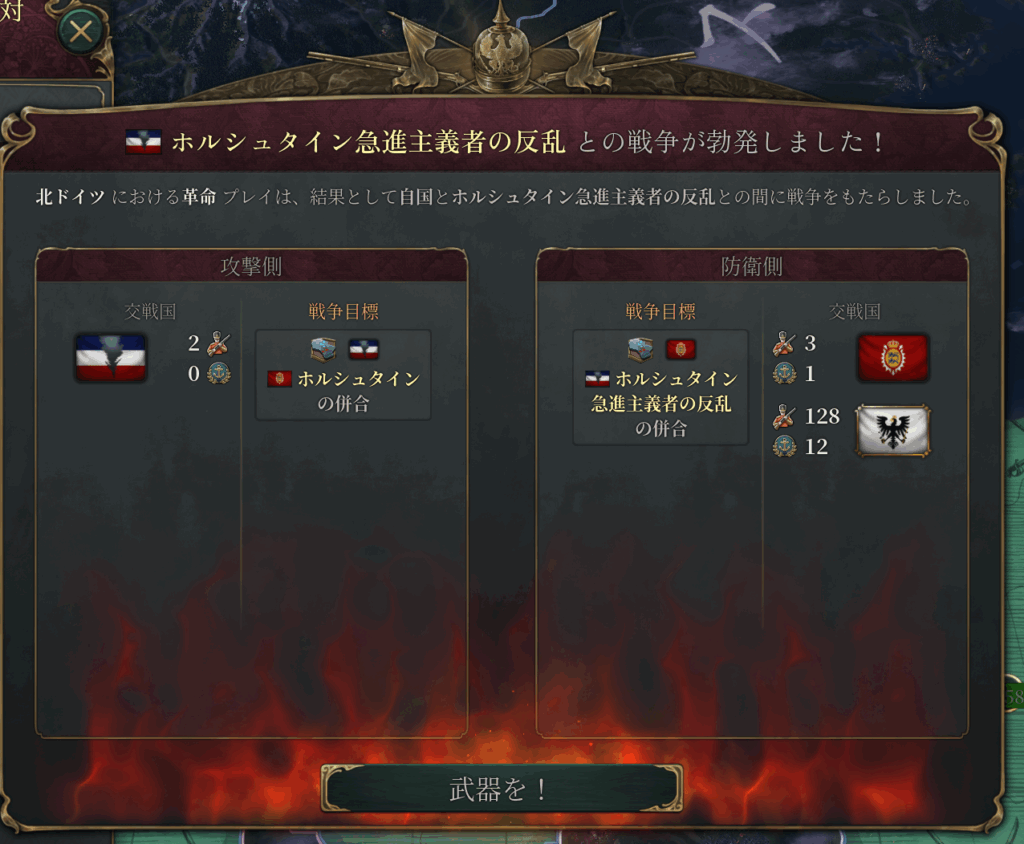Click the ホルシュタイン急進主義者の反乱 title name
Screen dimensions: 1024x844
point(368,142)
